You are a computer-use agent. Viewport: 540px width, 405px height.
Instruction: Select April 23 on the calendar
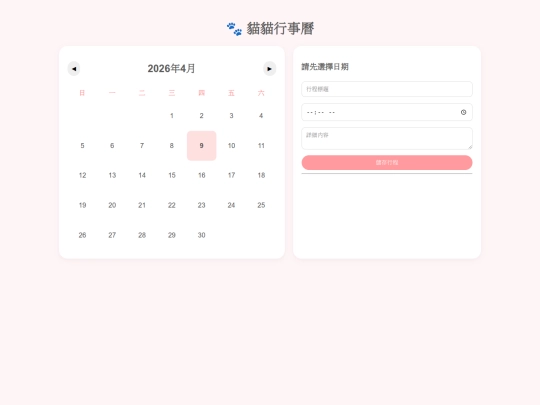coord(201,205)
